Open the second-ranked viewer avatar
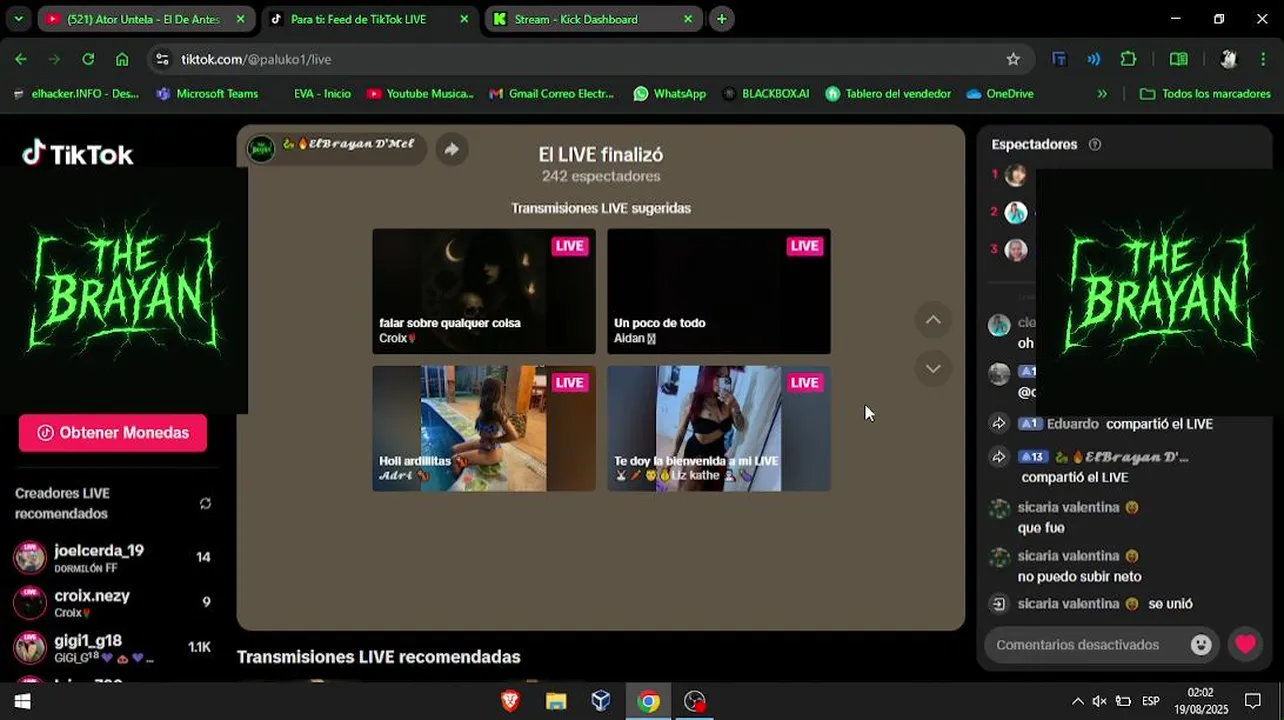This screenshot has height=720, width=1284. pos(1016,213)
